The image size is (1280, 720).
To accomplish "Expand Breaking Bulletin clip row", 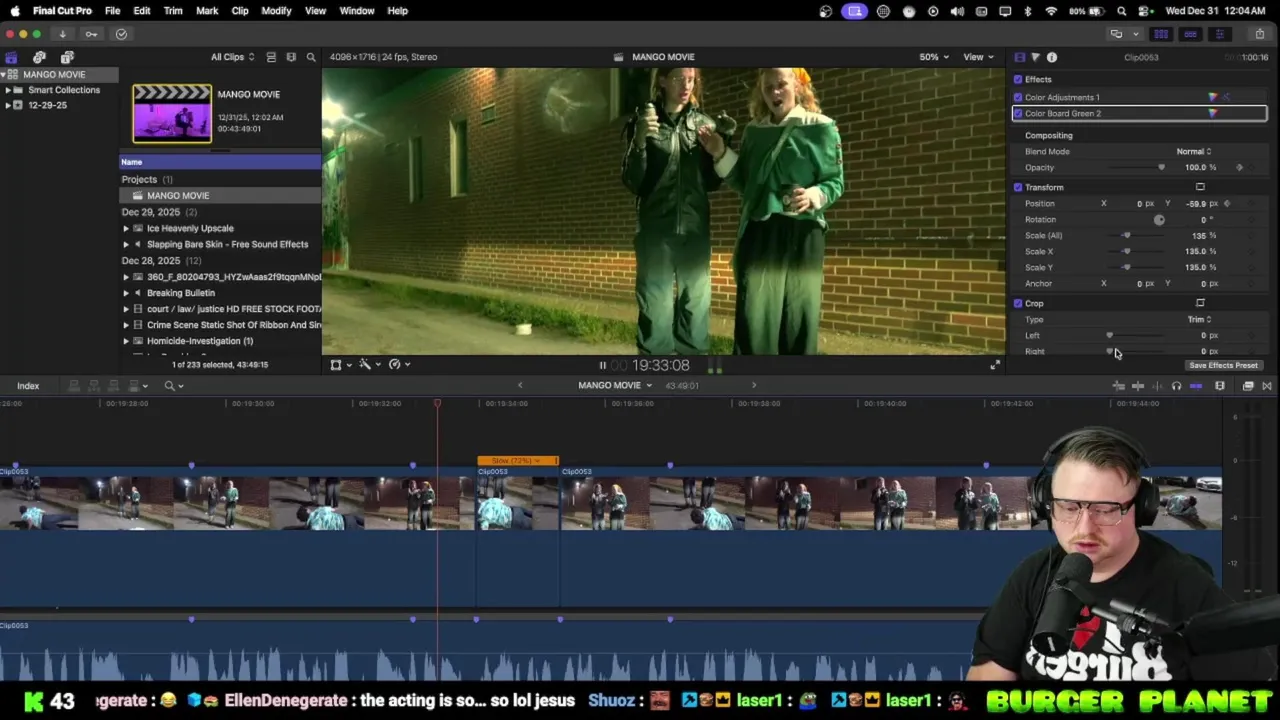I will pyautogui.click(x=126, y=293).
